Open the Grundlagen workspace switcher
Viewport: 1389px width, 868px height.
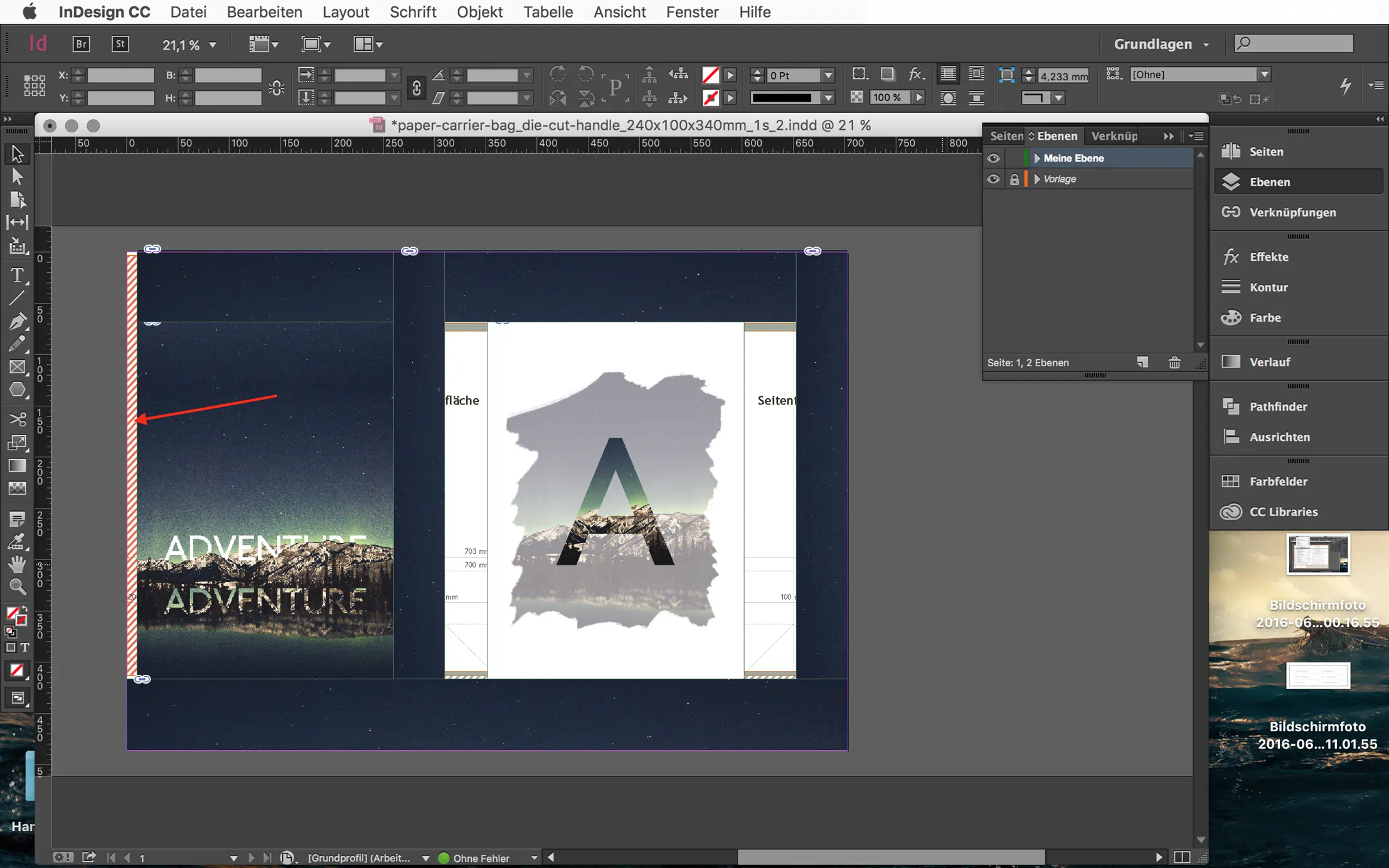(x=1161, y=44)
